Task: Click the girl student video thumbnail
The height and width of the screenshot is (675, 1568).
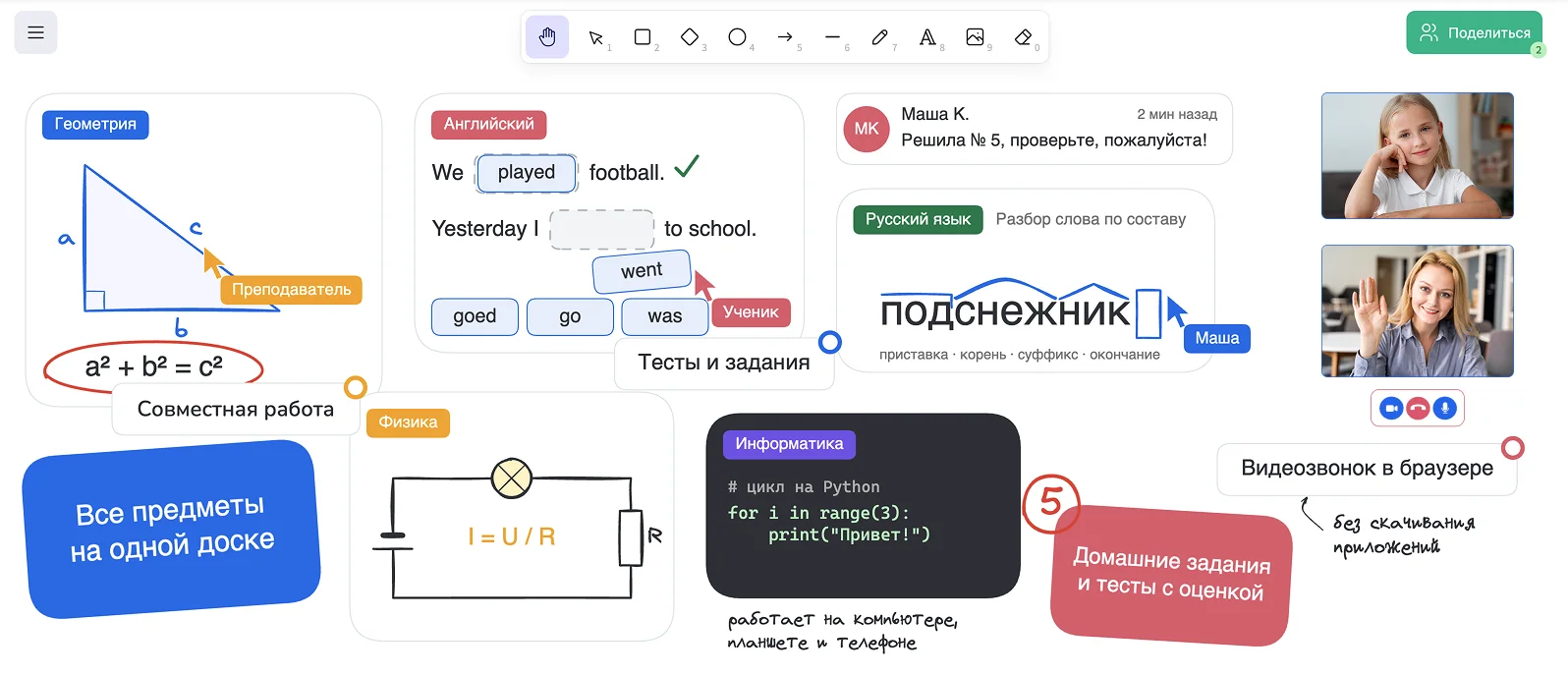Action: tap(1417, 155)
